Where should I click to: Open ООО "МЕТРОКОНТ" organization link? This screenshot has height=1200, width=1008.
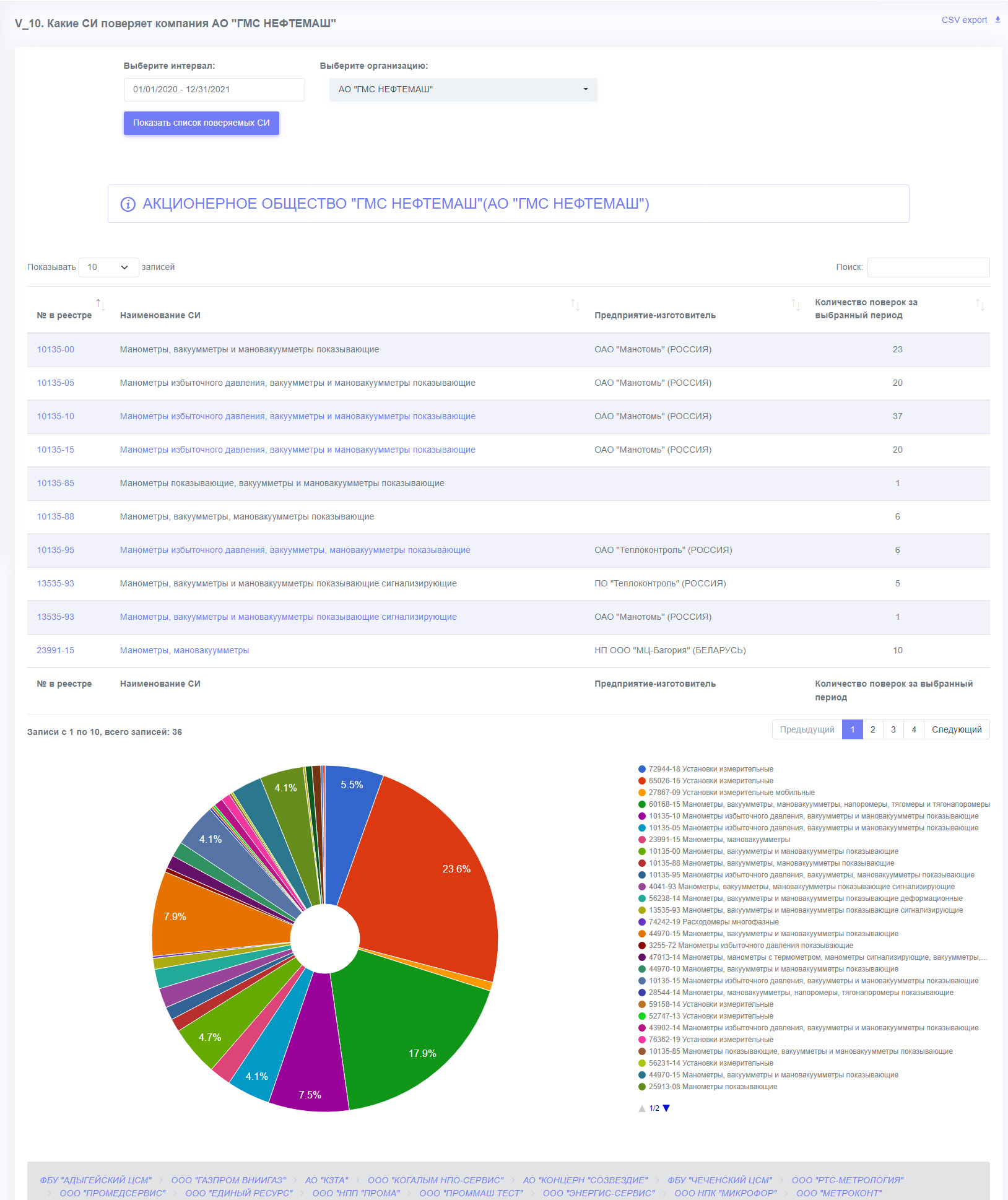coord(839,1193)
